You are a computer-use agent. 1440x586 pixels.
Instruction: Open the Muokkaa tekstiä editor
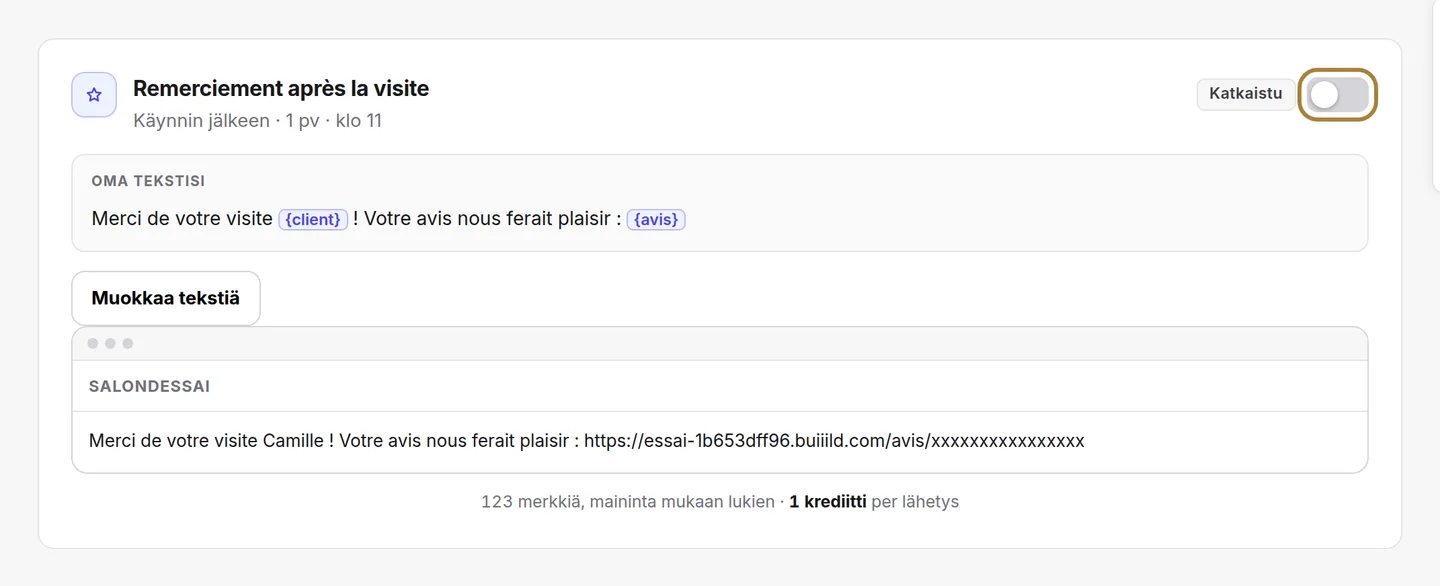coord(166,298)
